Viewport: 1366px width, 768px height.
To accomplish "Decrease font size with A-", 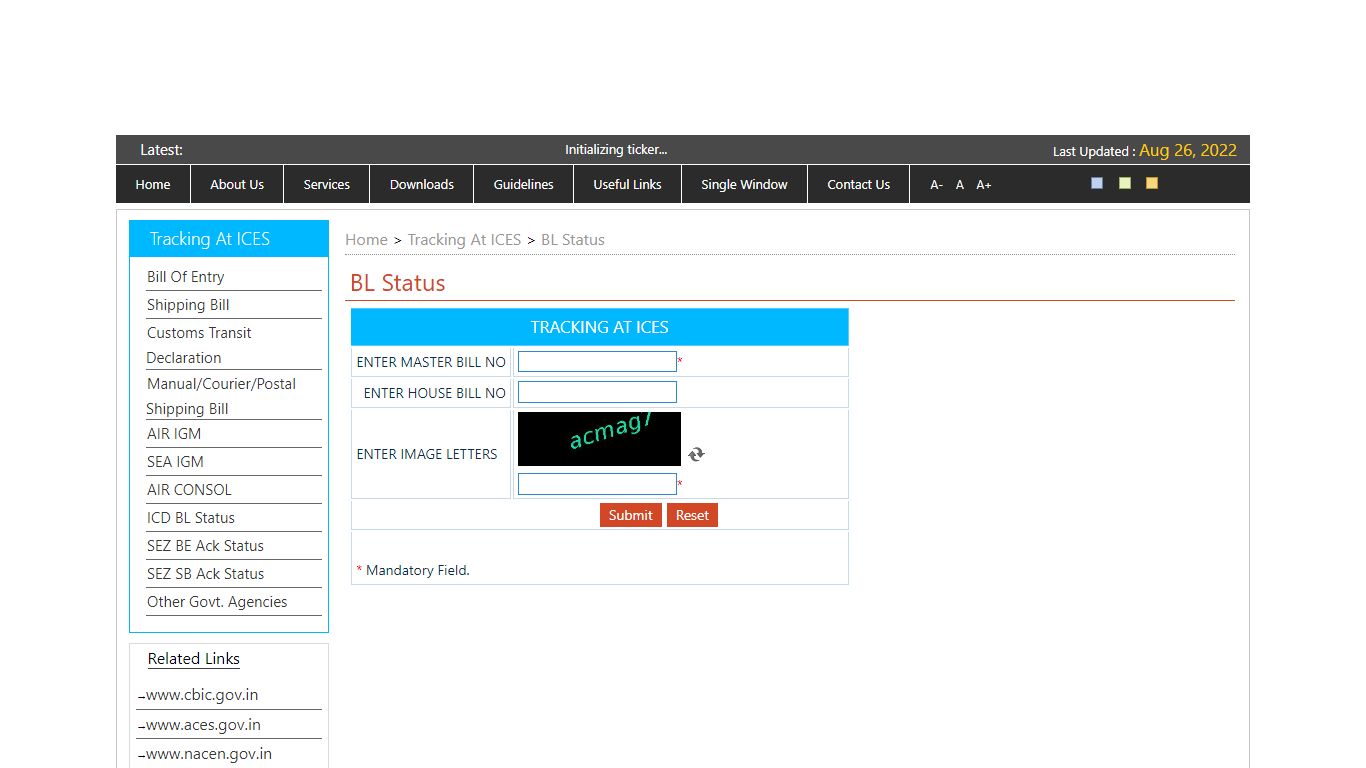I will tap(937, 185).
